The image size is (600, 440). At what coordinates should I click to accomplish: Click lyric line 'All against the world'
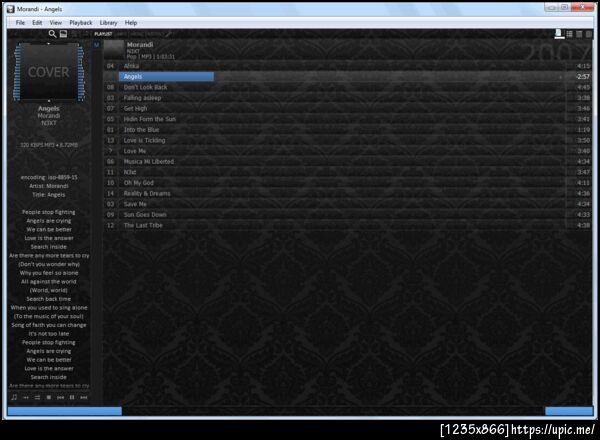click(49, 282)
